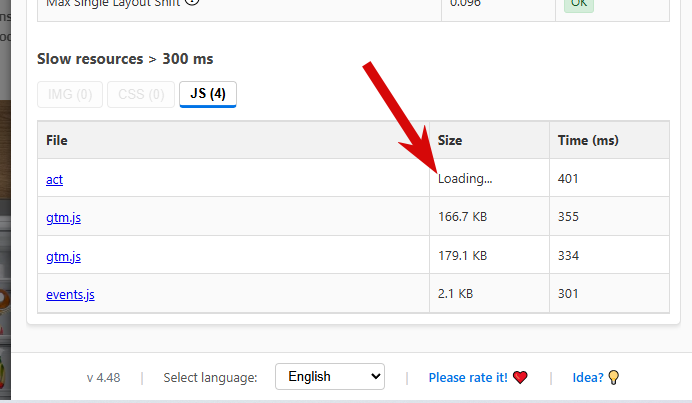Click the red heart icon
This screenshot has height=403, width=692.
520,377
